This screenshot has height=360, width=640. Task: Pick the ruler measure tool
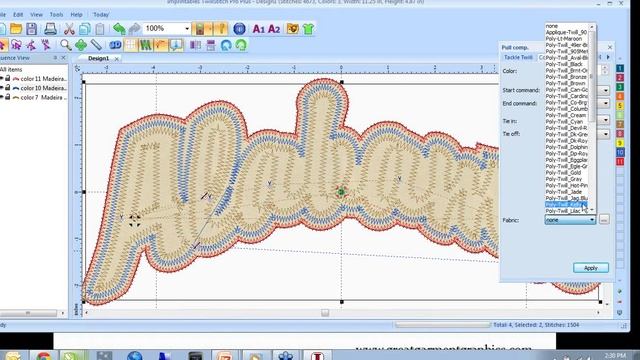coord(96,45)
